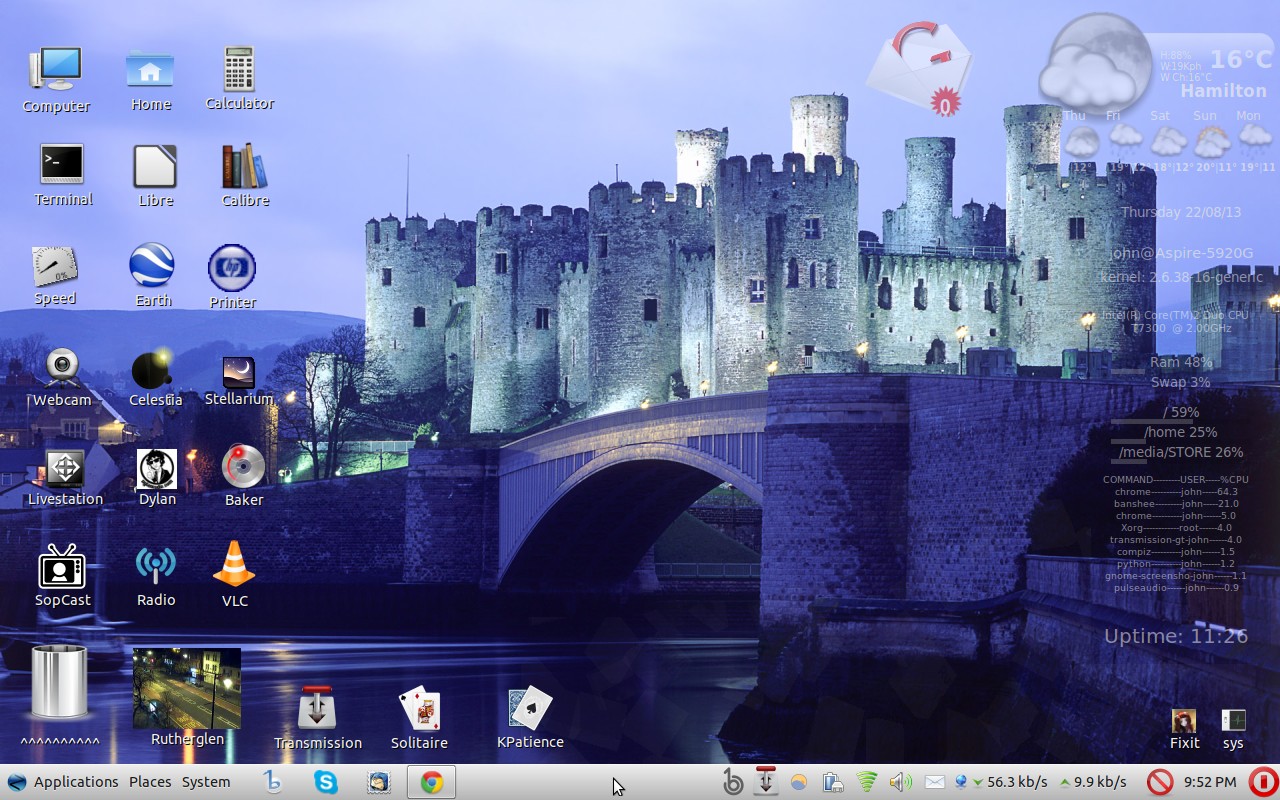The image size is (1280, 800).
Task: Open Google Earth desktop icon
Action: [152, 266]
